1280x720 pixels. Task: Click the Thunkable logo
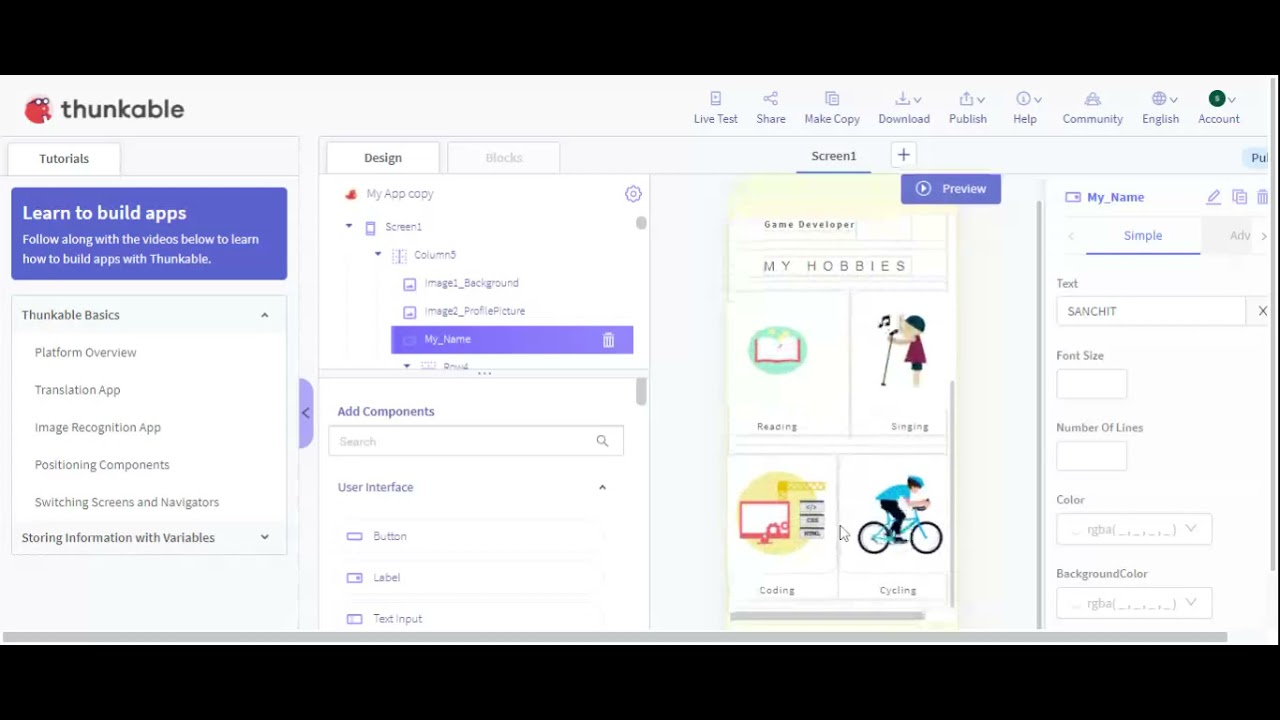click(104, 109)
